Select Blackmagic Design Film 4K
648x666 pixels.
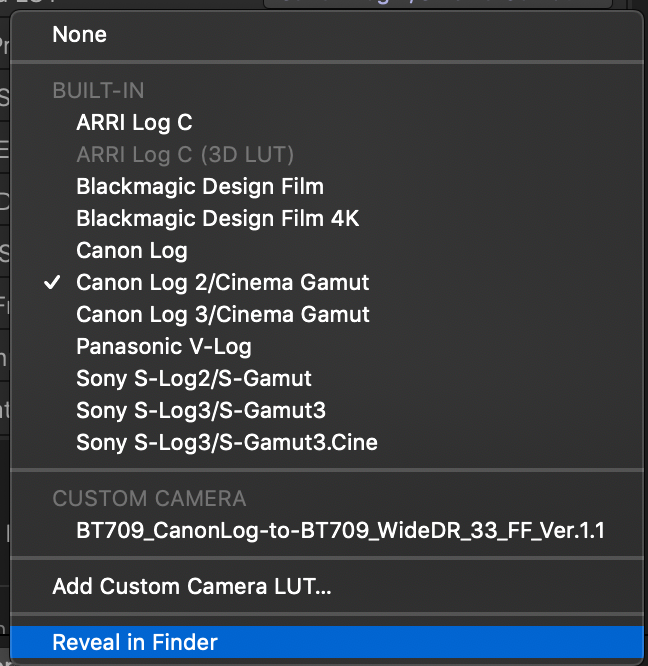[x=217, y=219]
